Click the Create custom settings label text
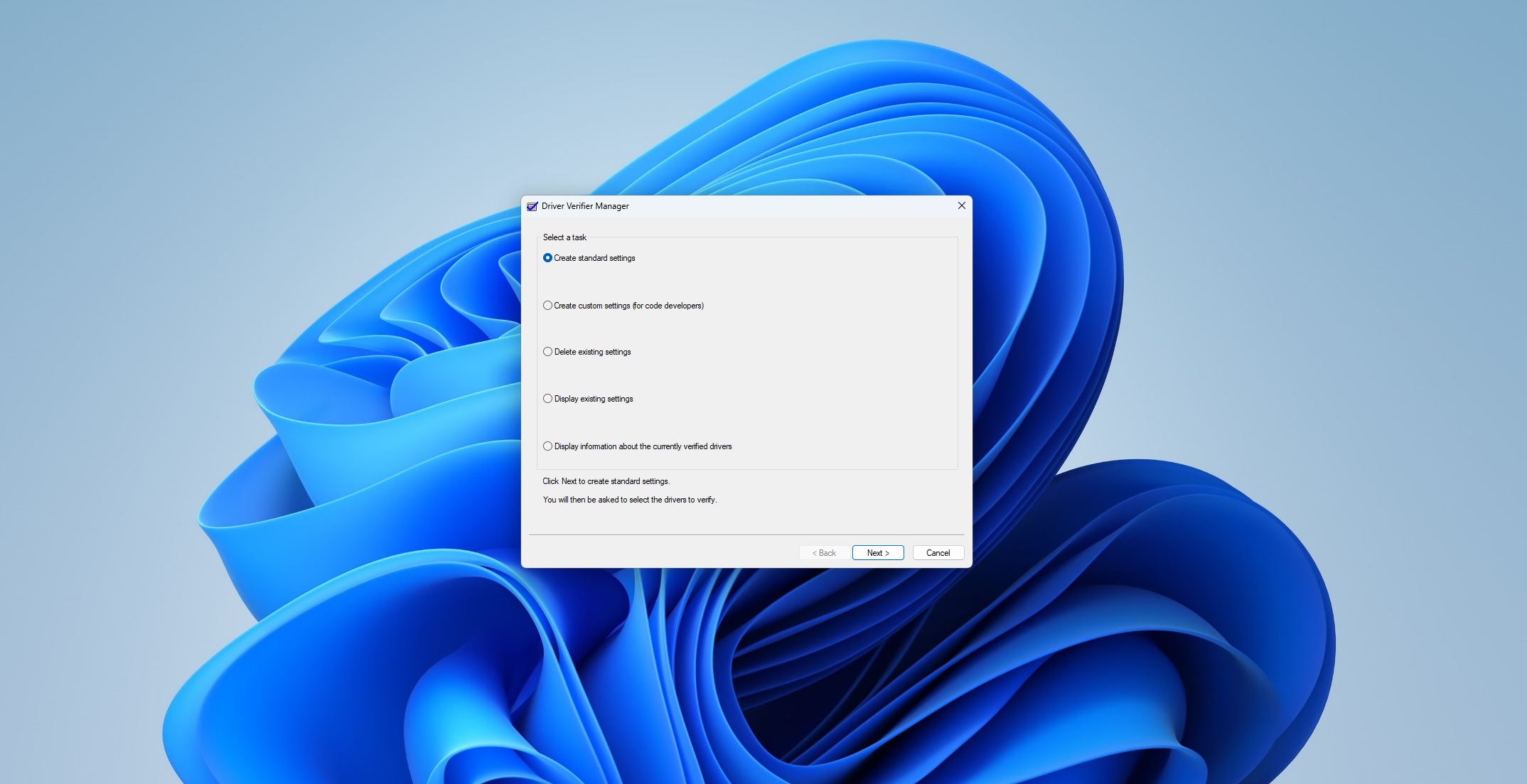 point(630,305)
